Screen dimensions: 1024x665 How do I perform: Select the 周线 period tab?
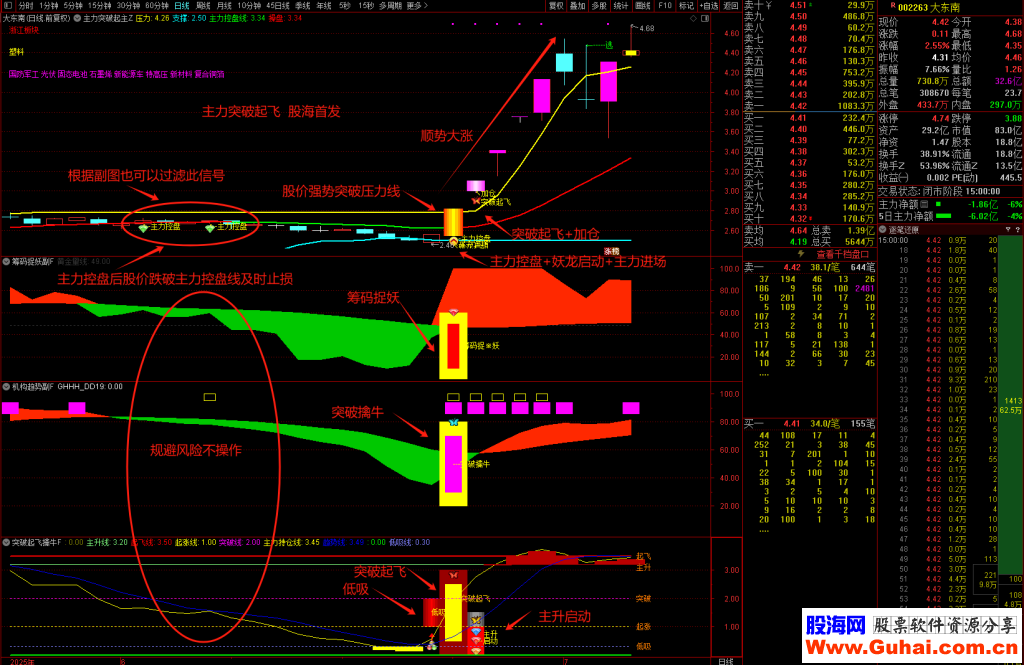pos(203,5)
